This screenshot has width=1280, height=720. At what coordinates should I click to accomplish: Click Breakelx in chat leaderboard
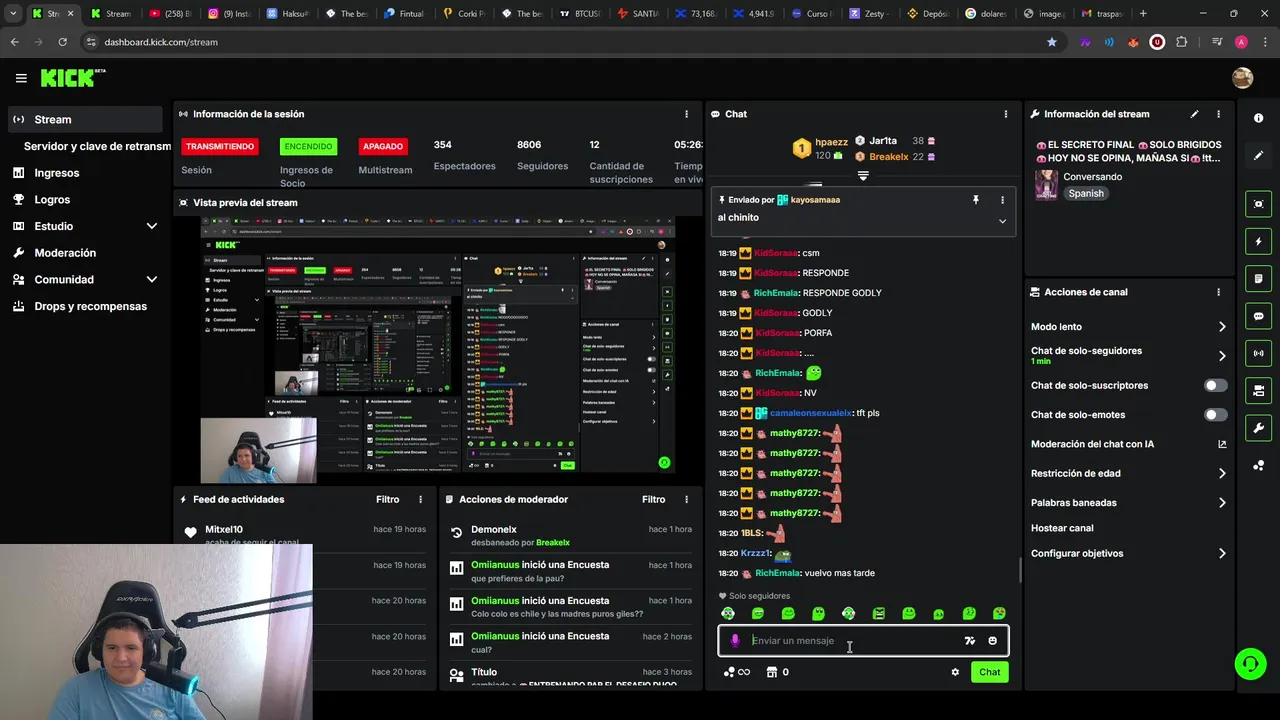pos(889,157)
